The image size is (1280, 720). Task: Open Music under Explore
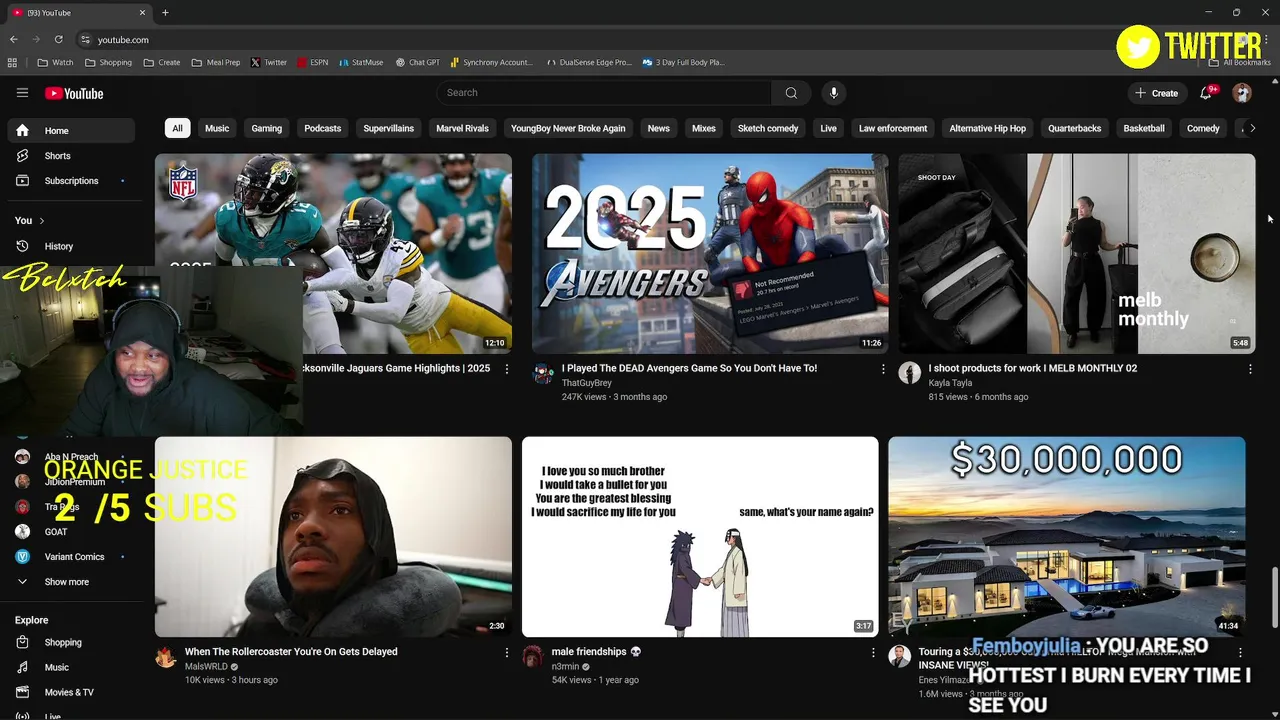(70, 667)
